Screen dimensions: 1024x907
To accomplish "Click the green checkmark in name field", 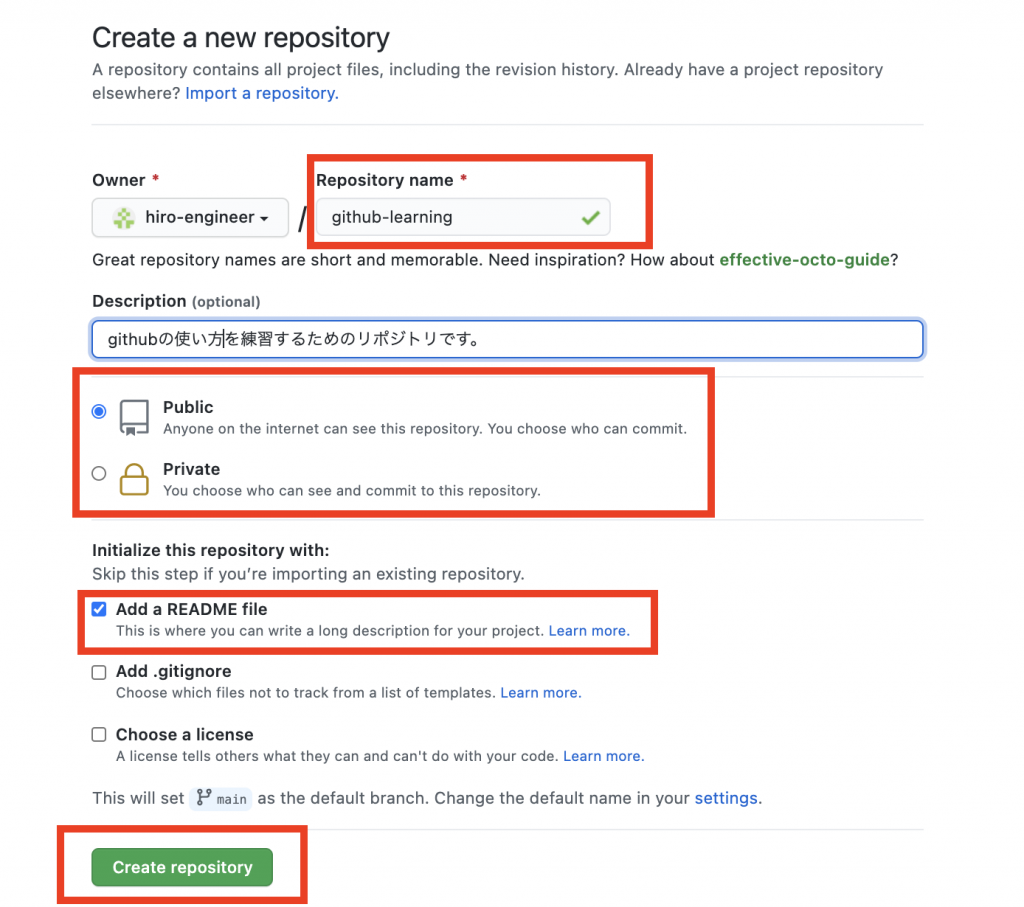I will point(590,217).
